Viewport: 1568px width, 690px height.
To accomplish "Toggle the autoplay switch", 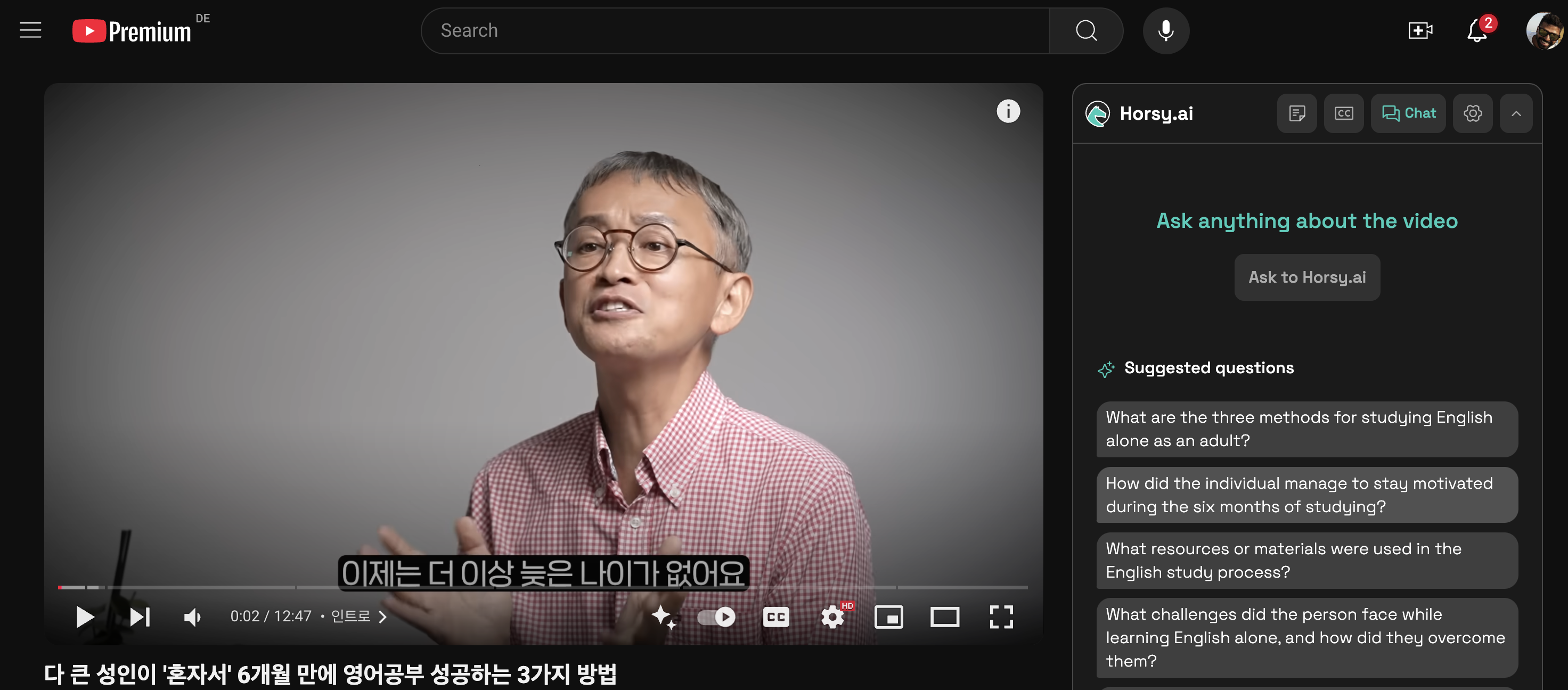I will tap(716, 617).
